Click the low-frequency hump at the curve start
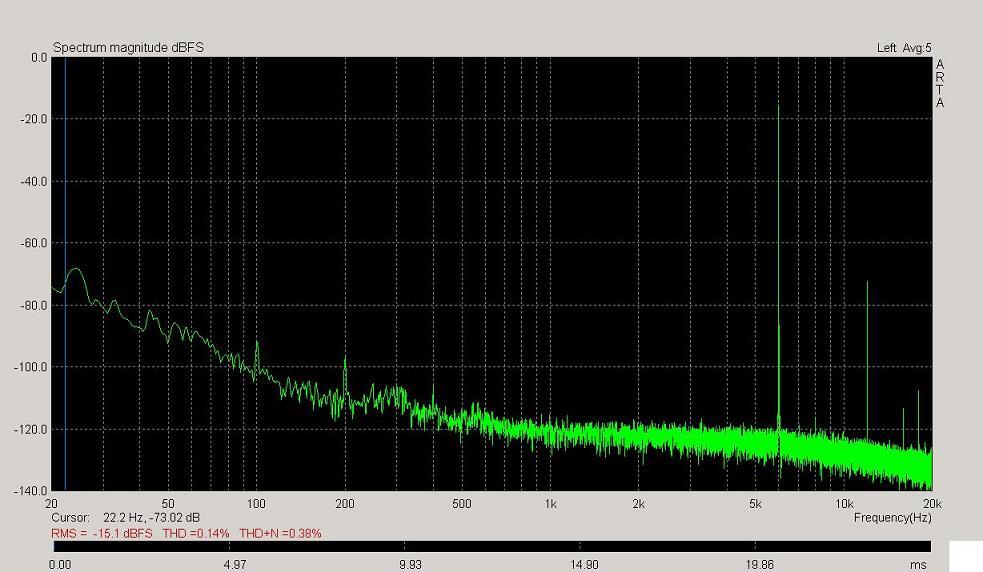983x572 pixels. click(75, 271)
